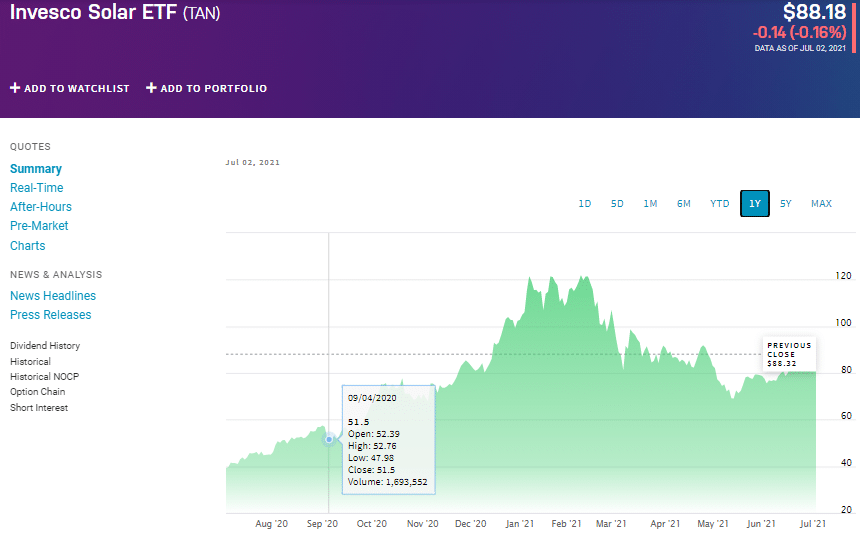
Task: Click the -0.14 (-0.16%) change text
Action: coord(800,32)
